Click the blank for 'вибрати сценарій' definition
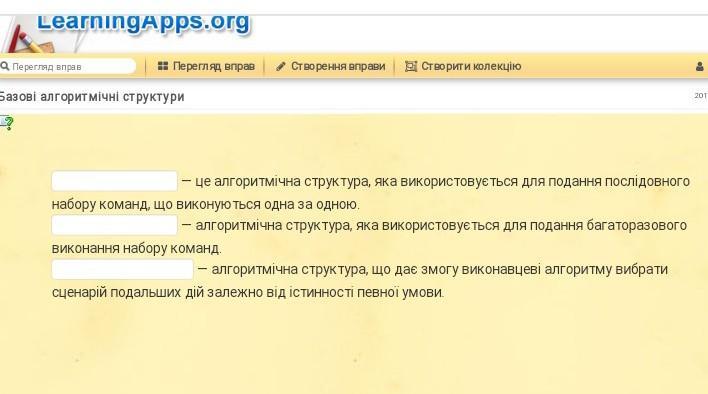This screenshot has width=708, height=394. 122,269
